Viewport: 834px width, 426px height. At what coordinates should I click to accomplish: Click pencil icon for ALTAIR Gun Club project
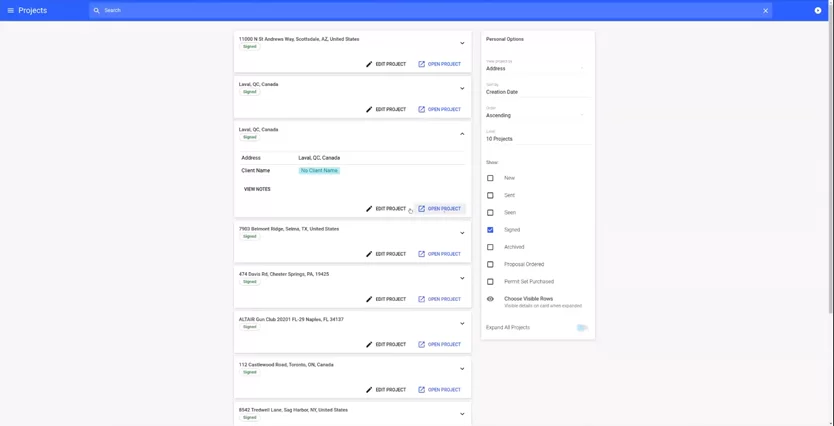[x=369, y=345]
